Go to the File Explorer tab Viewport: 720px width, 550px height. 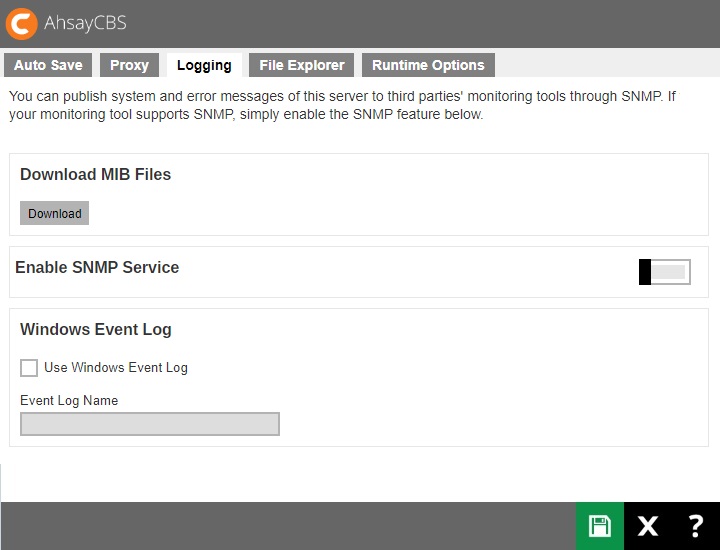(301, 65)
